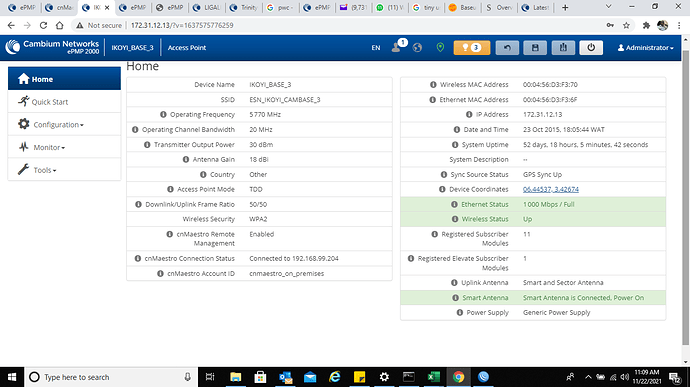Viewport: 690px width, 387px height.
Task: Switch to the cnMaestro browser tab
Action: [x=60, y=7]
